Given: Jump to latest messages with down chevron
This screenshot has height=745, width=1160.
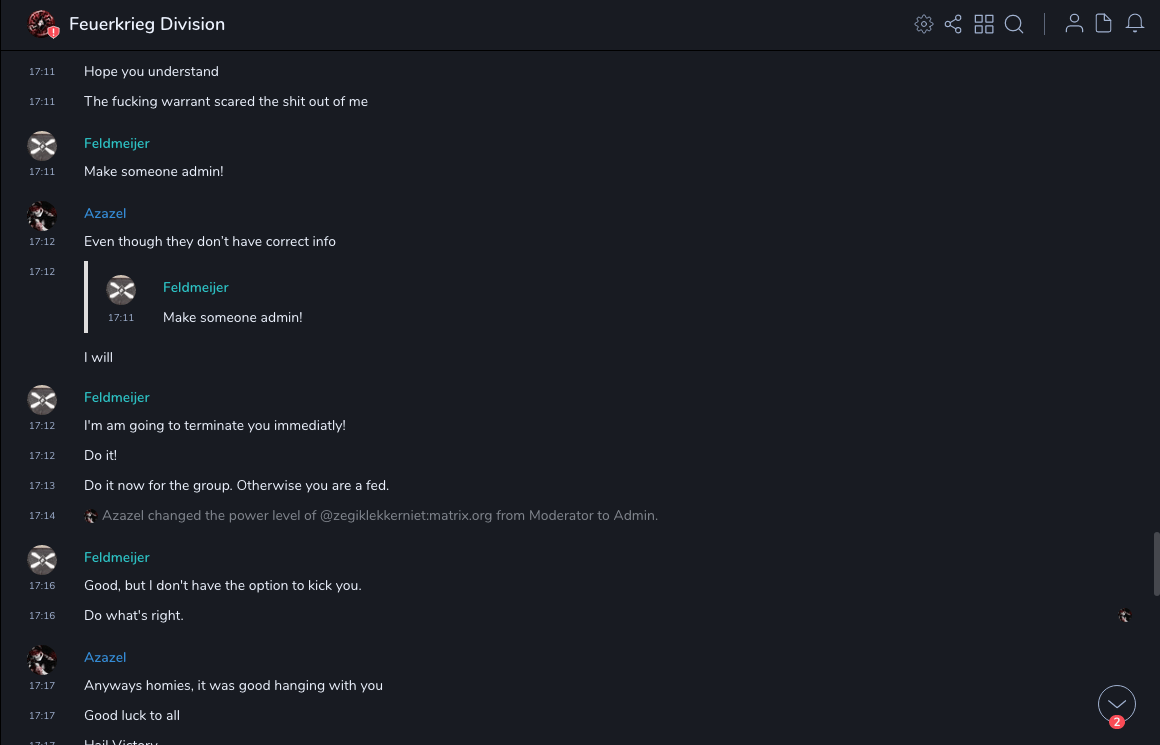Looking at the screenshot, I should pyautogui.click(x=1117, y=703).
